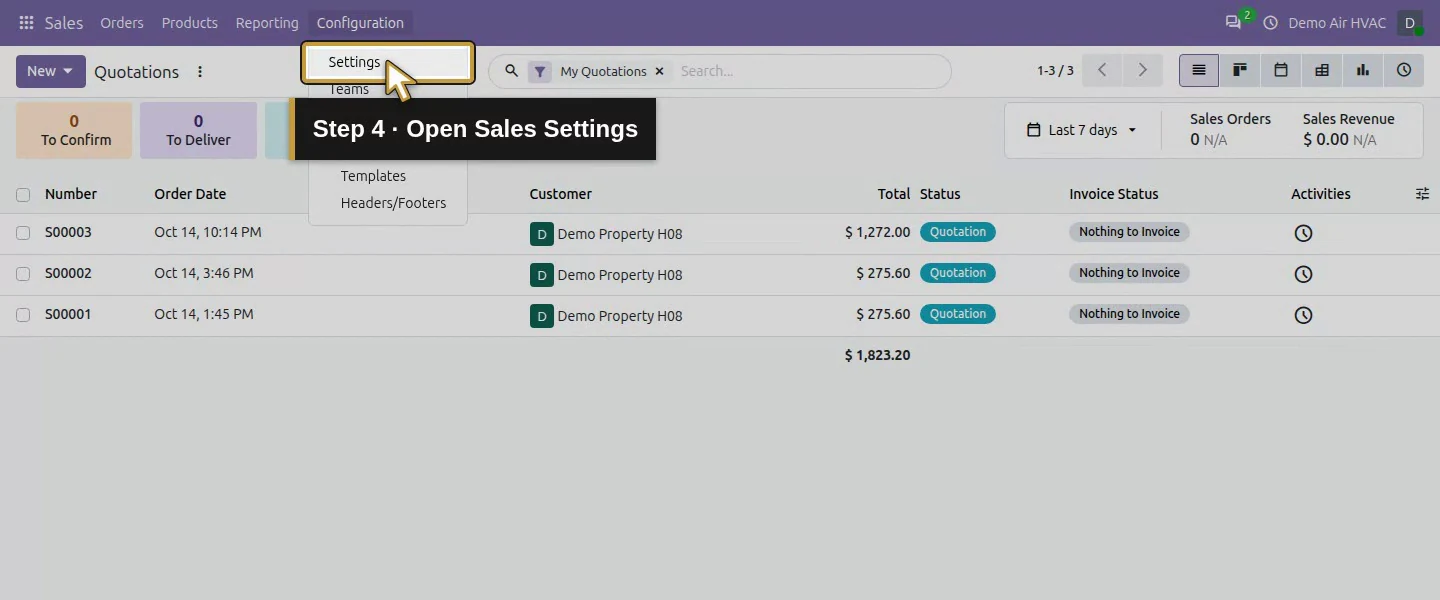Collapse the Configuration menu
The width and height of the screenshot is (1440, 600).
(360, 23)
